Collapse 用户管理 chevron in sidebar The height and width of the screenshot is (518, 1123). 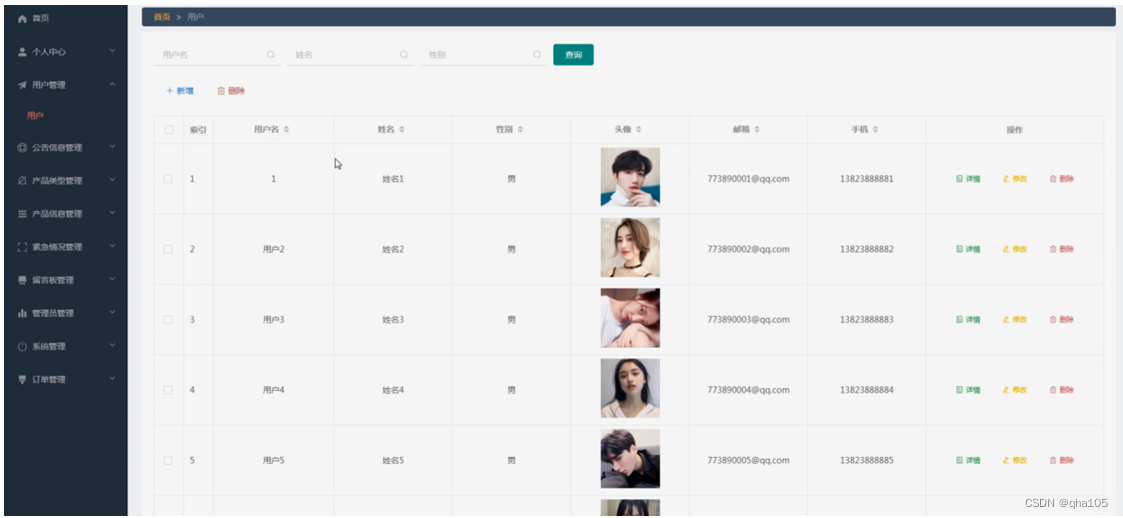[x=112, y=85]
